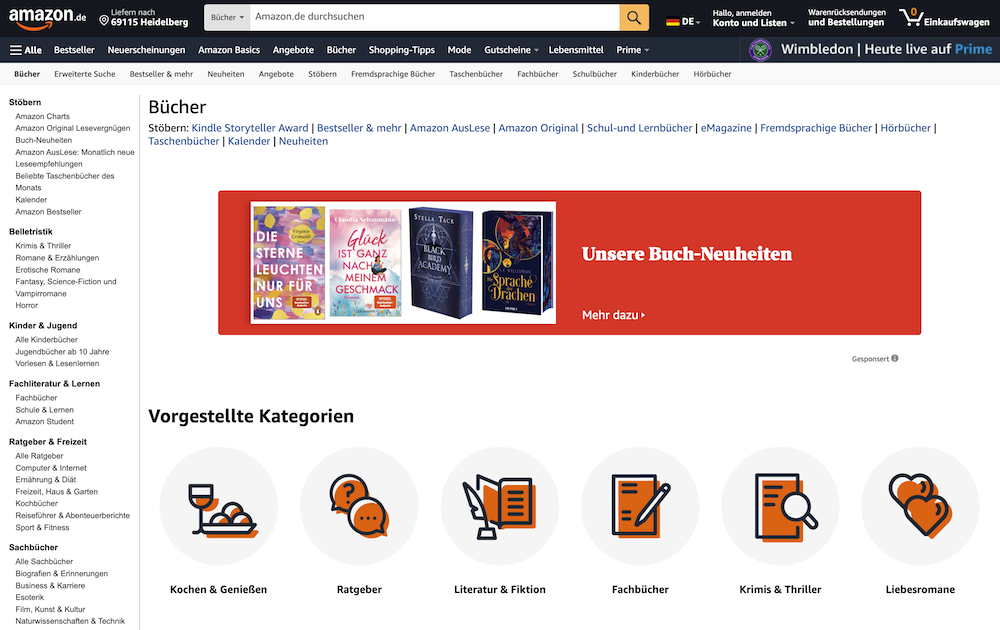Expand the Prime nav dropdown
Viewport: 1000px width, 630px height.
click(x=632, y=50)
